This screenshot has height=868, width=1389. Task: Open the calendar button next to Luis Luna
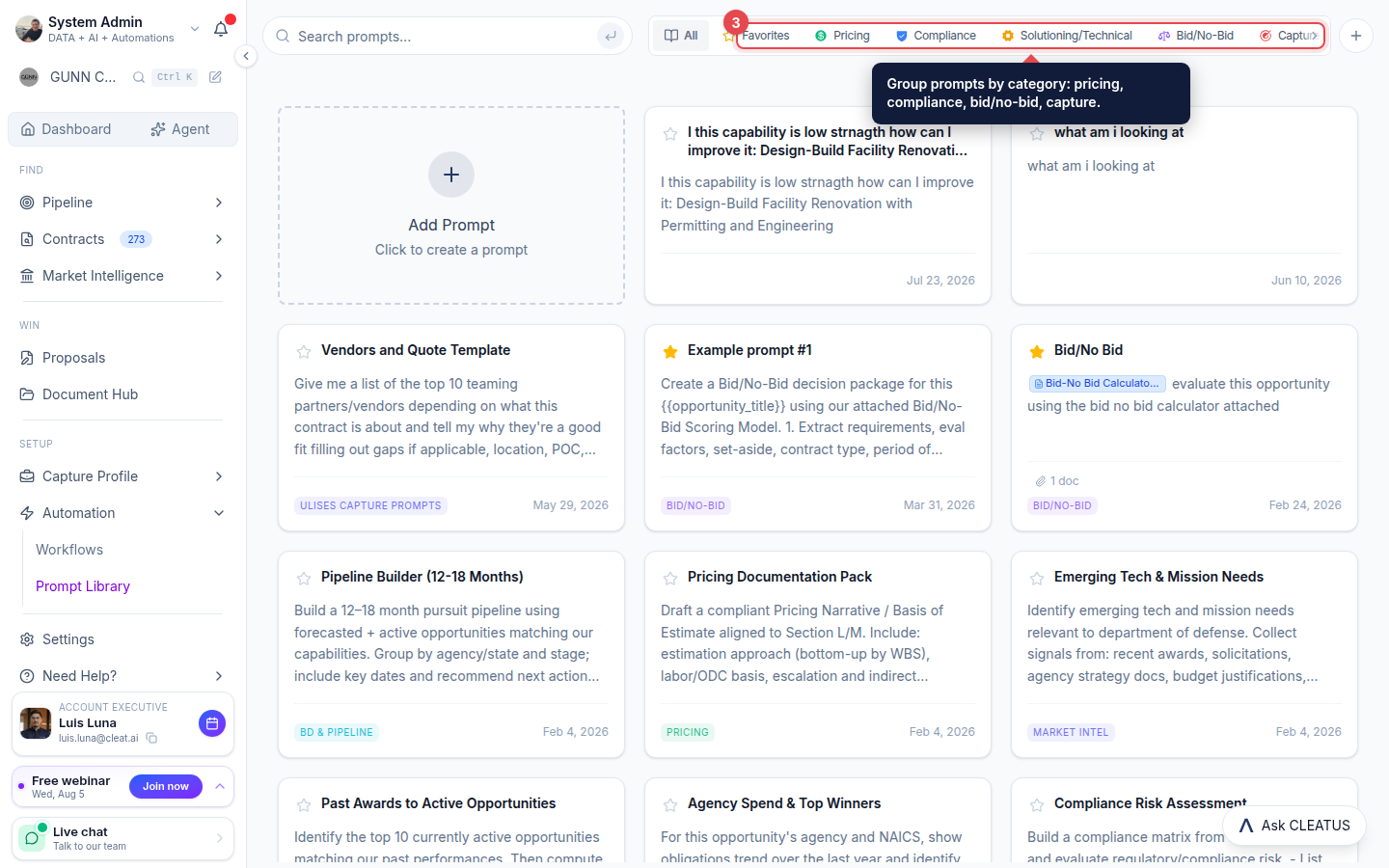point(212,723)
